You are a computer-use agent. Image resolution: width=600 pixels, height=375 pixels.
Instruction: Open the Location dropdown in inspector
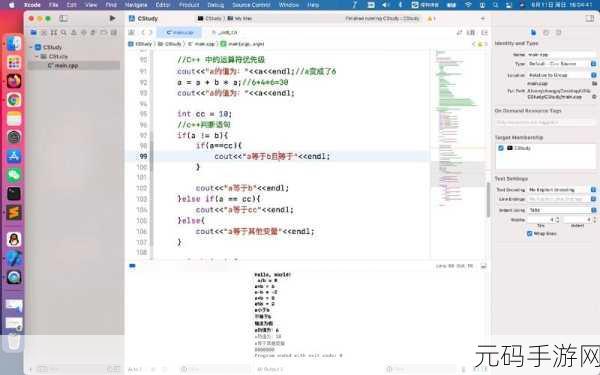562,75
